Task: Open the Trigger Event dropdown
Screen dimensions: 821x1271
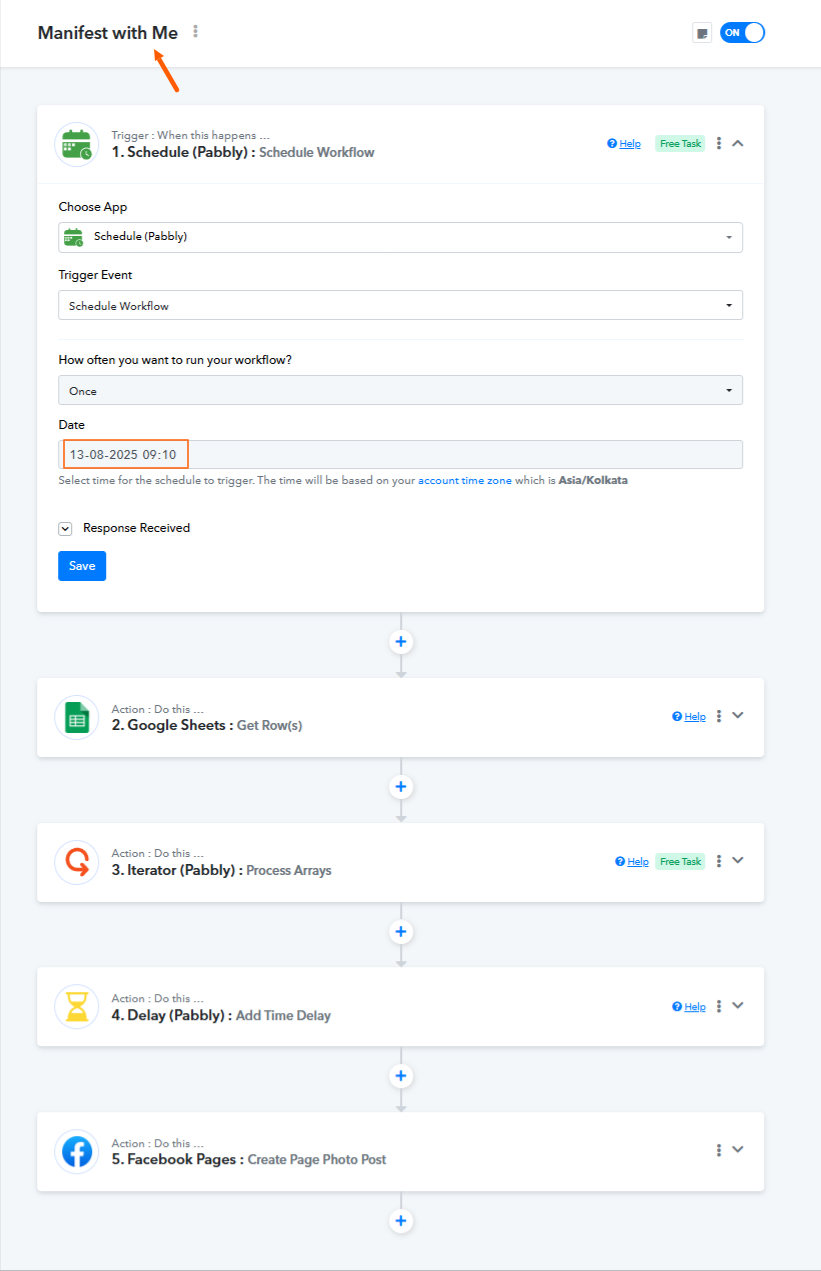Action: click(400, 305)
